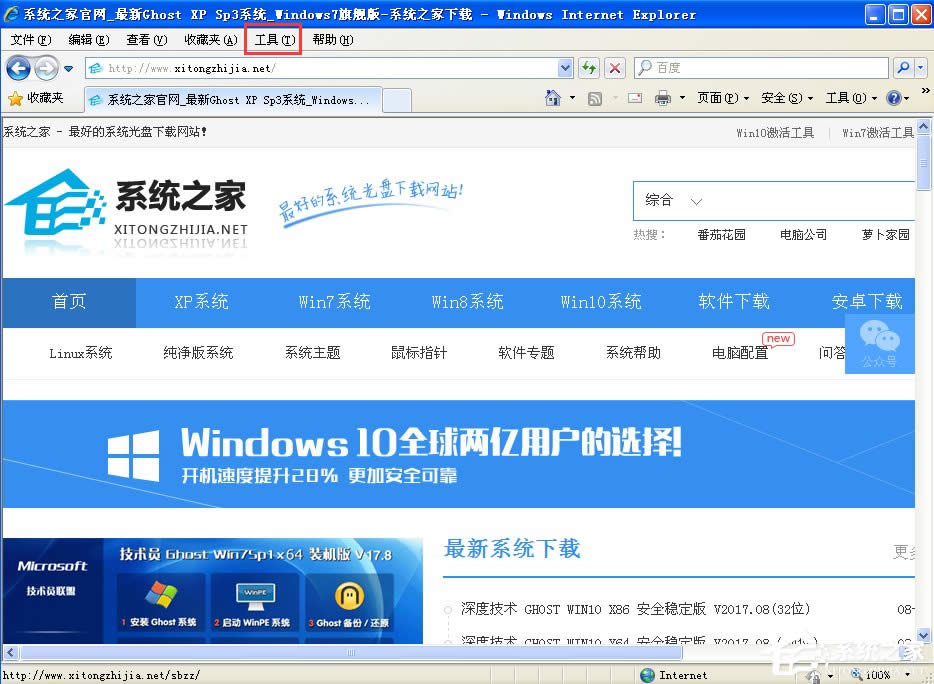Click the grayed Forward arrow
The width and height of the screenshot is (934, 684).
tap(44, 68)
